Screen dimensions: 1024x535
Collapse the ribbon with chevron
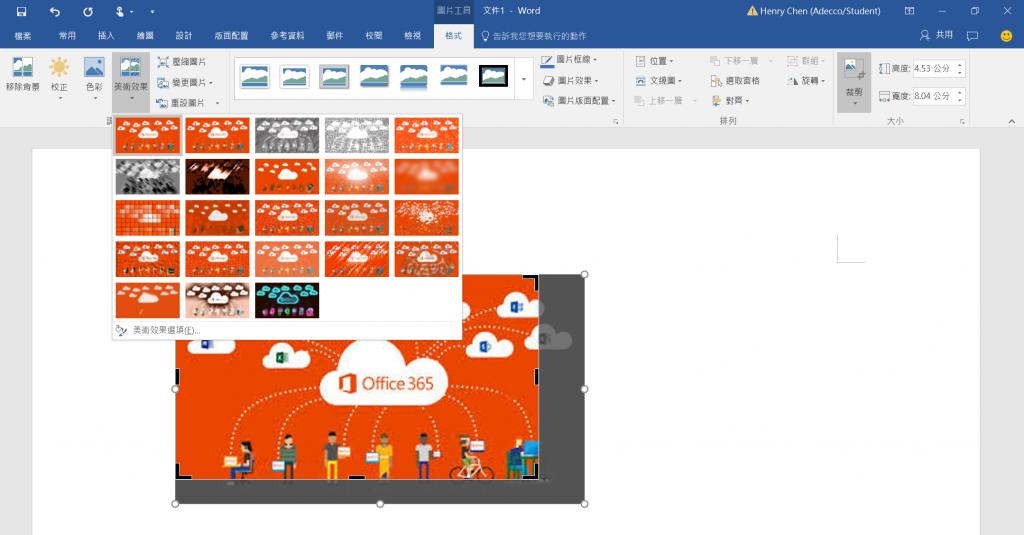tap(1012, 122)
